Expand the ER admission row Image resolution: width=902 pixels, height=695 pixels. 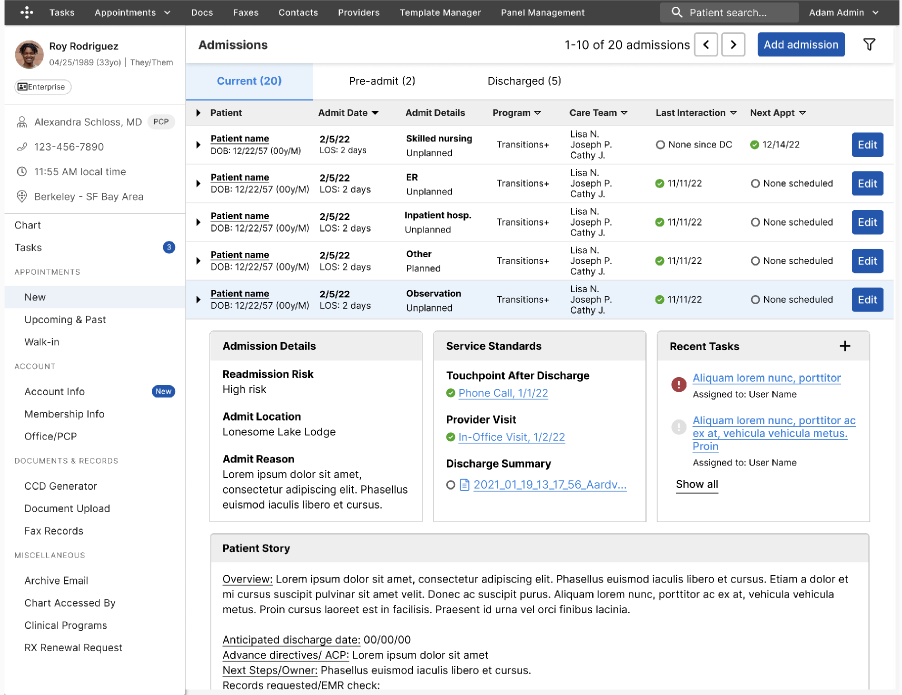pos(198,184)
